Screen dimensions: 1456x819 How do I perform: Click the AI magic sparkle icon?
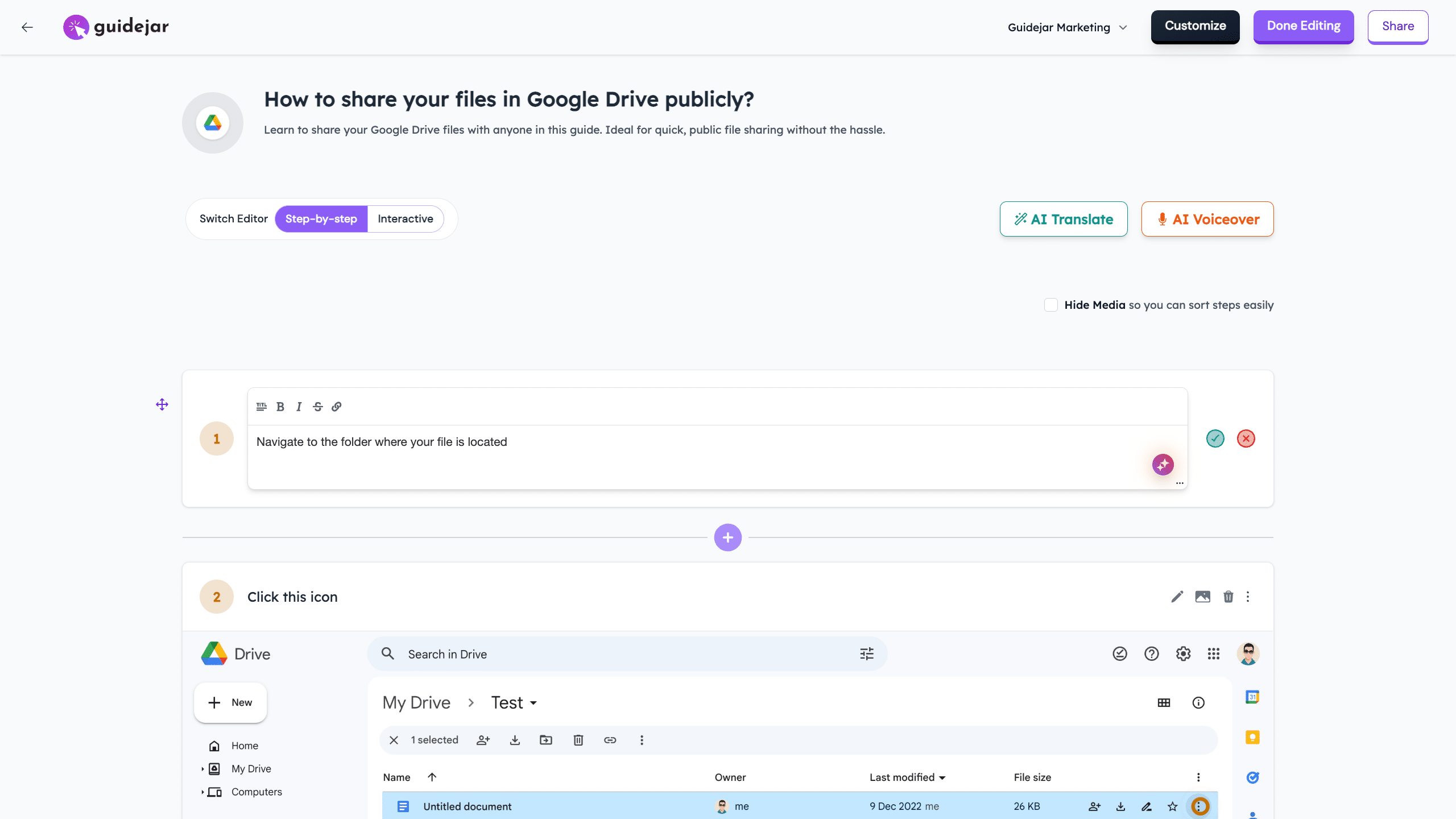pos(1163,465)
